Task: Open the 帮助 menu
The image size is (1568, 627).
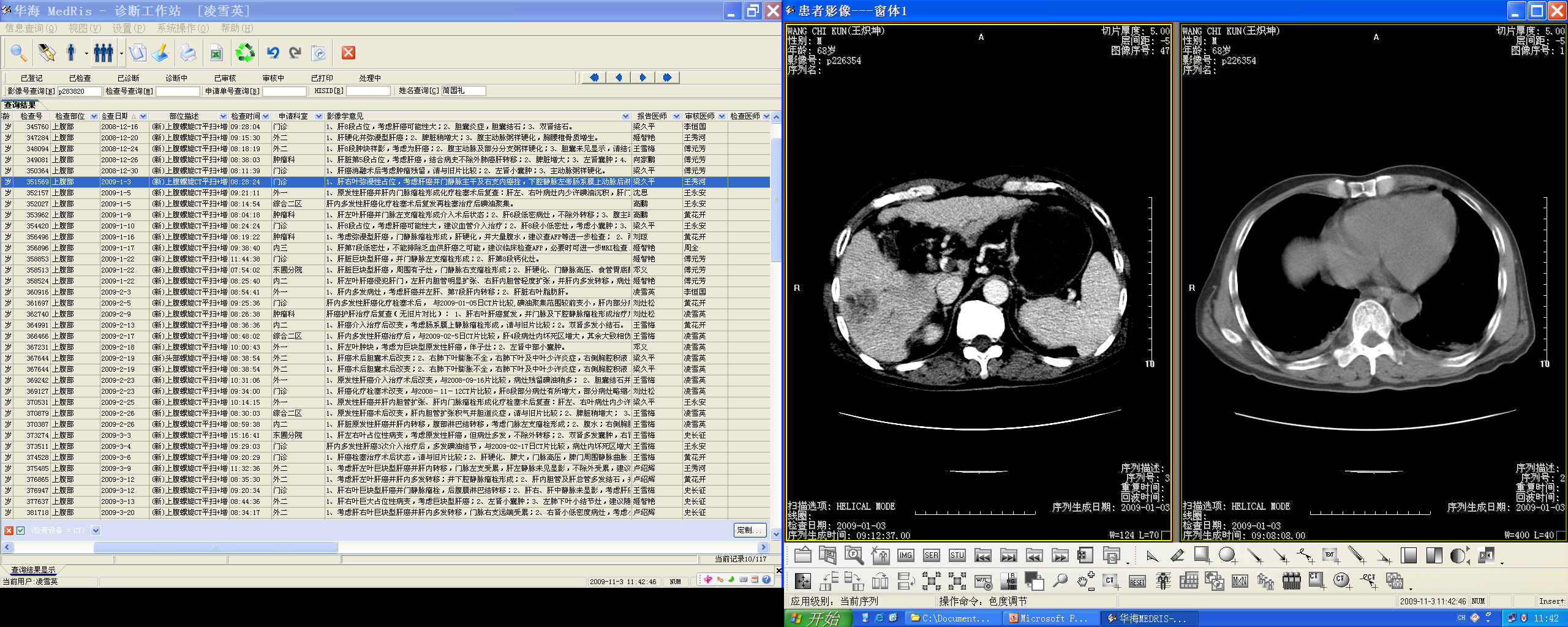Action: point(236,28)
